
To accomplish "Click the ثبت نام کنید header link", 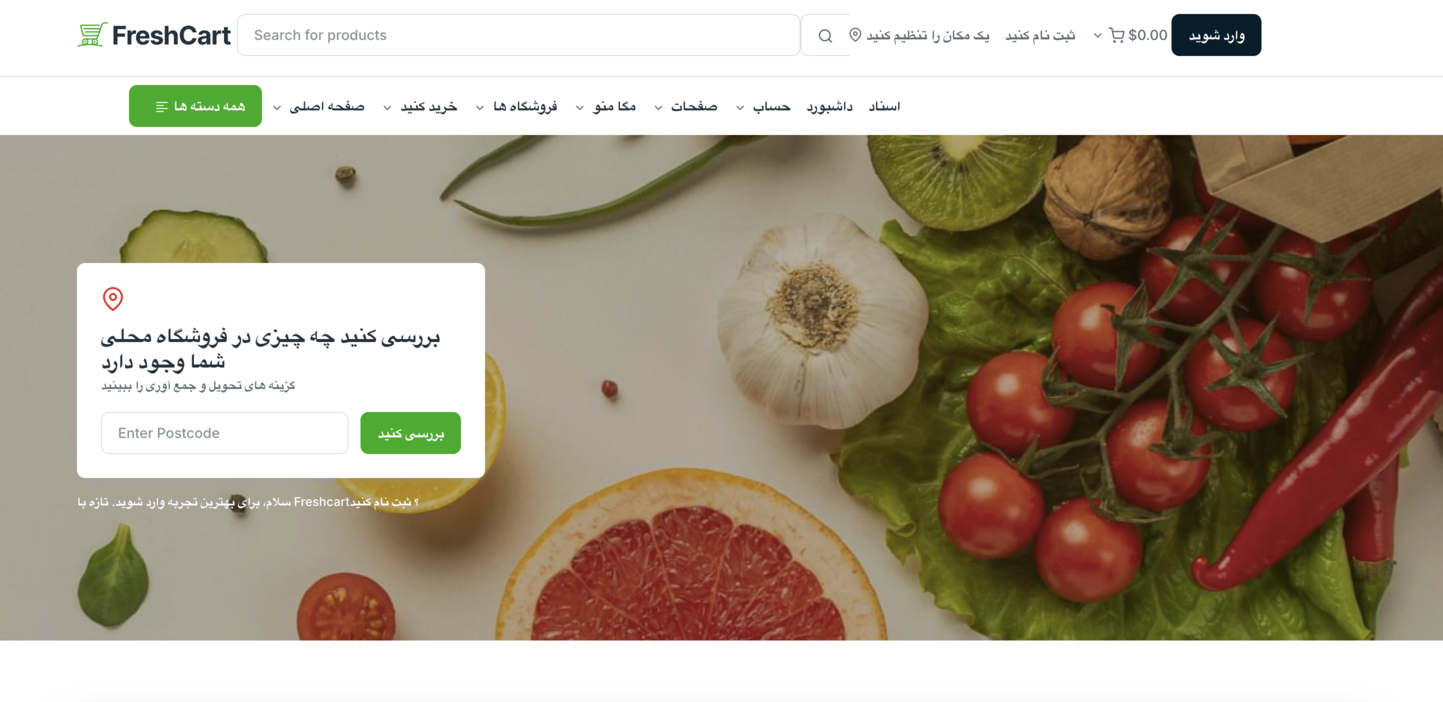I will click(x=1040, y=35).
